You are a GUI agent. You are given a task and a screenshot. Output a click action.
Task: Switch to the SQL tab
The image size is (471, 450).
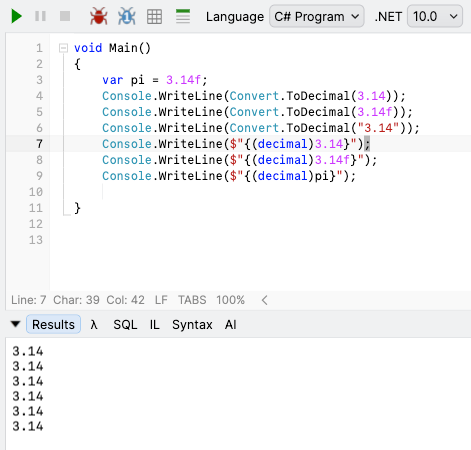click(125, 324)
